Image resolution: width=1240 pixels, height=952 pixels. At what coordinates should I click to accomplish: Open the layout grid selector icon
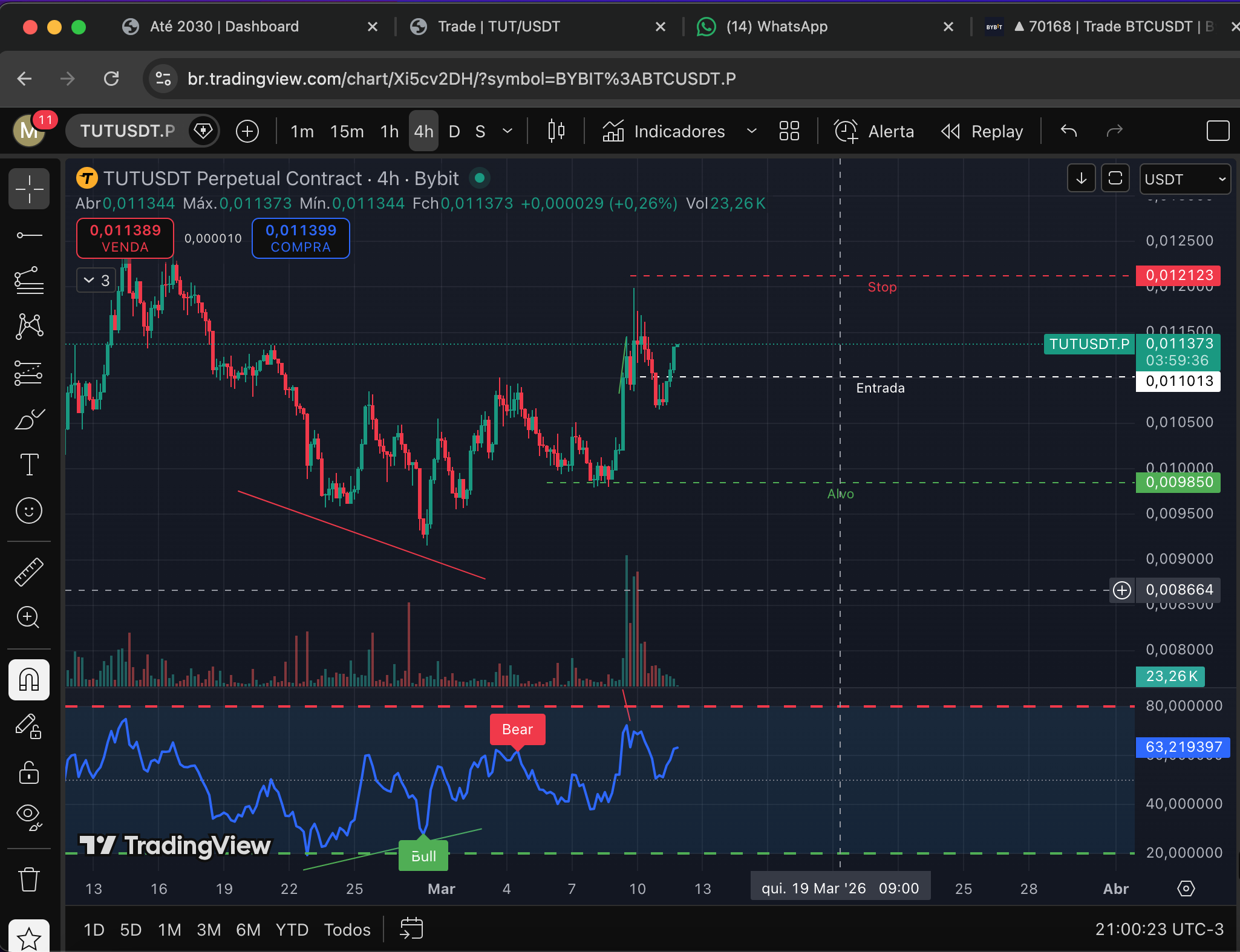pyautogui.click(x=789, y=131)
